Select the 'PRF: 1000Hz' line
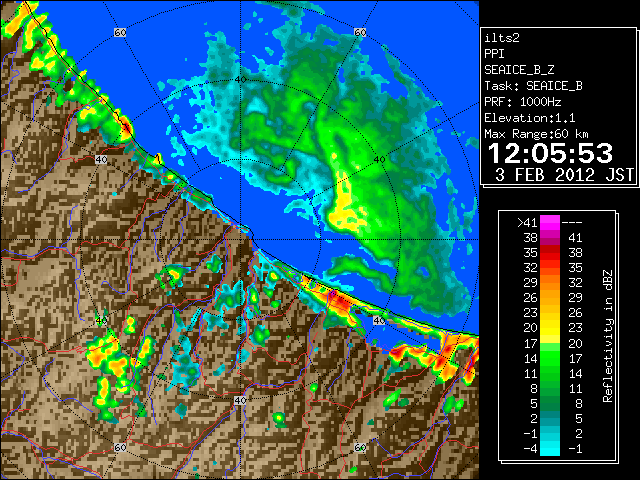 [523, 102]
